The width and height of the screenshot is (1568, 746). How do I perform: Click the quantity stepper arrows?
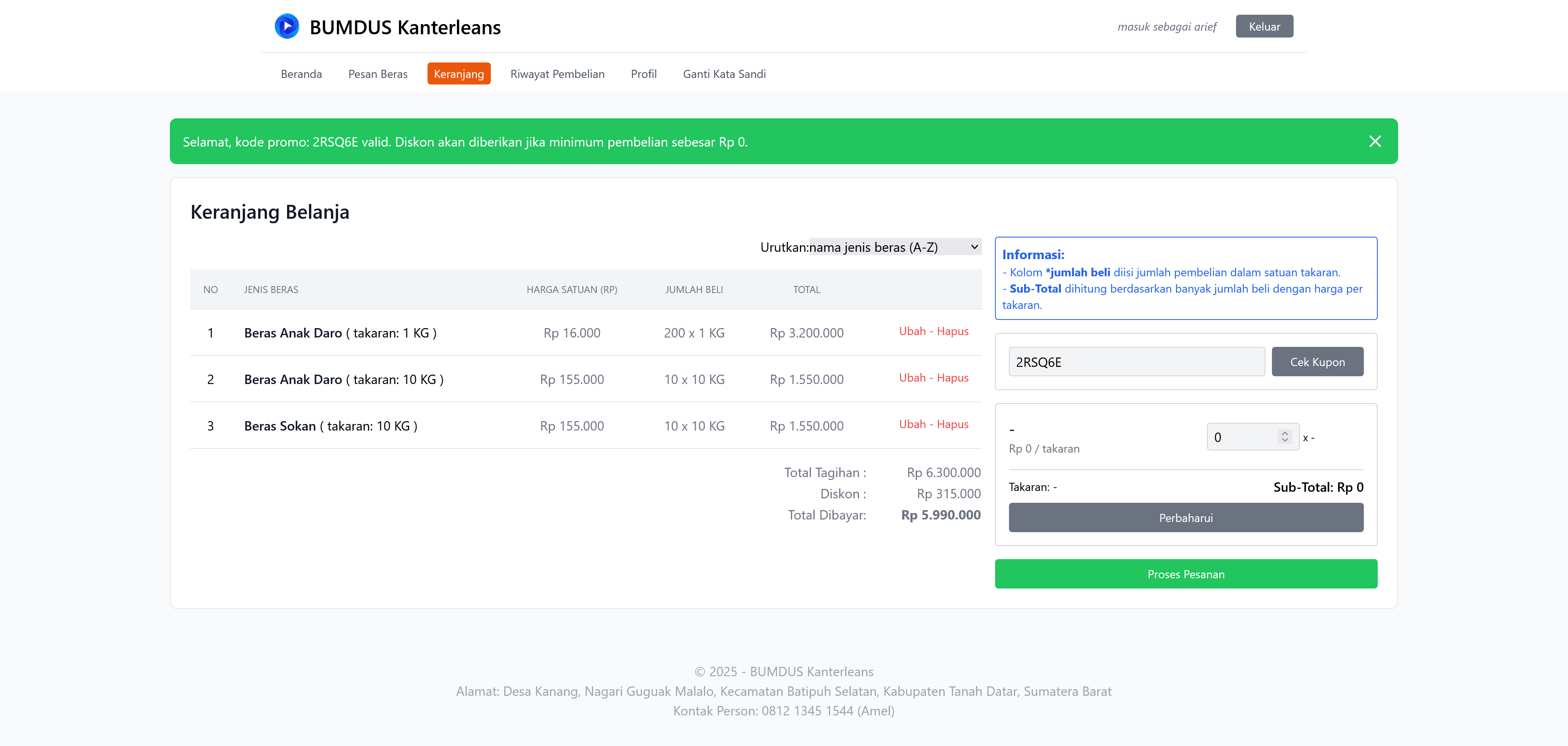pyautogui.click(x=1284, y=437)
